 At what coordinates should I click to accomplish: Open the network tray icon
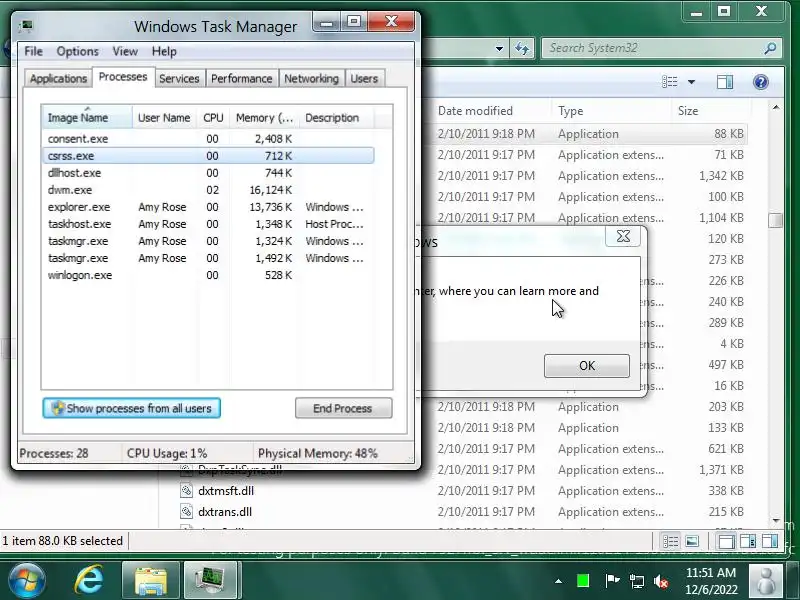pyautogui.click(x=636, y=581)
